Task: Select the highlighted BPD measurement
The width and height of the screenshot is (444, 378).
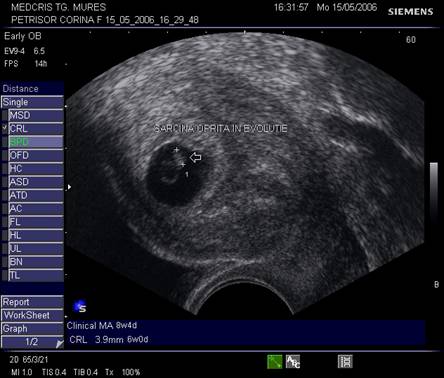Action: click(x=35, y=142)
